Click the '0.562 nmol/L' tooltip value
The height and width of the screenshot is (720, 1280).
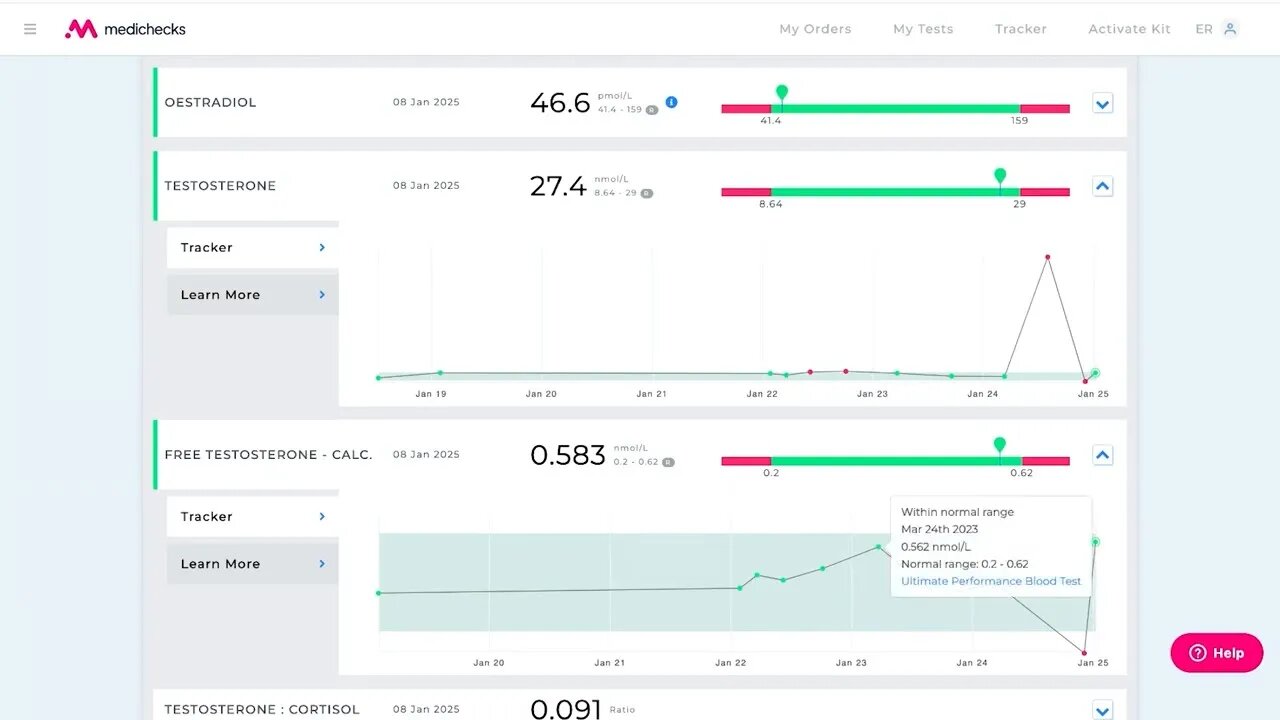coord(936,547)
